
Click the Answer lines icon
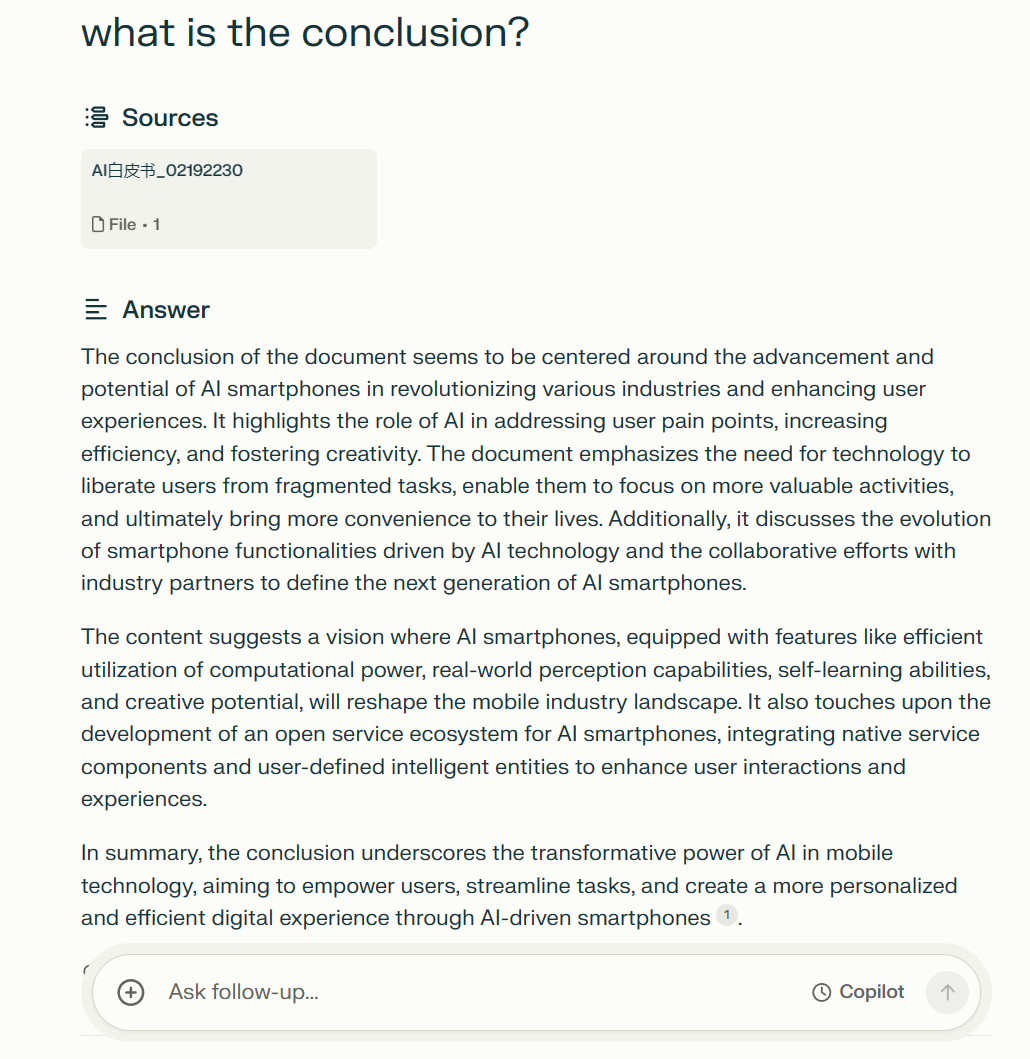coord(96,310)
